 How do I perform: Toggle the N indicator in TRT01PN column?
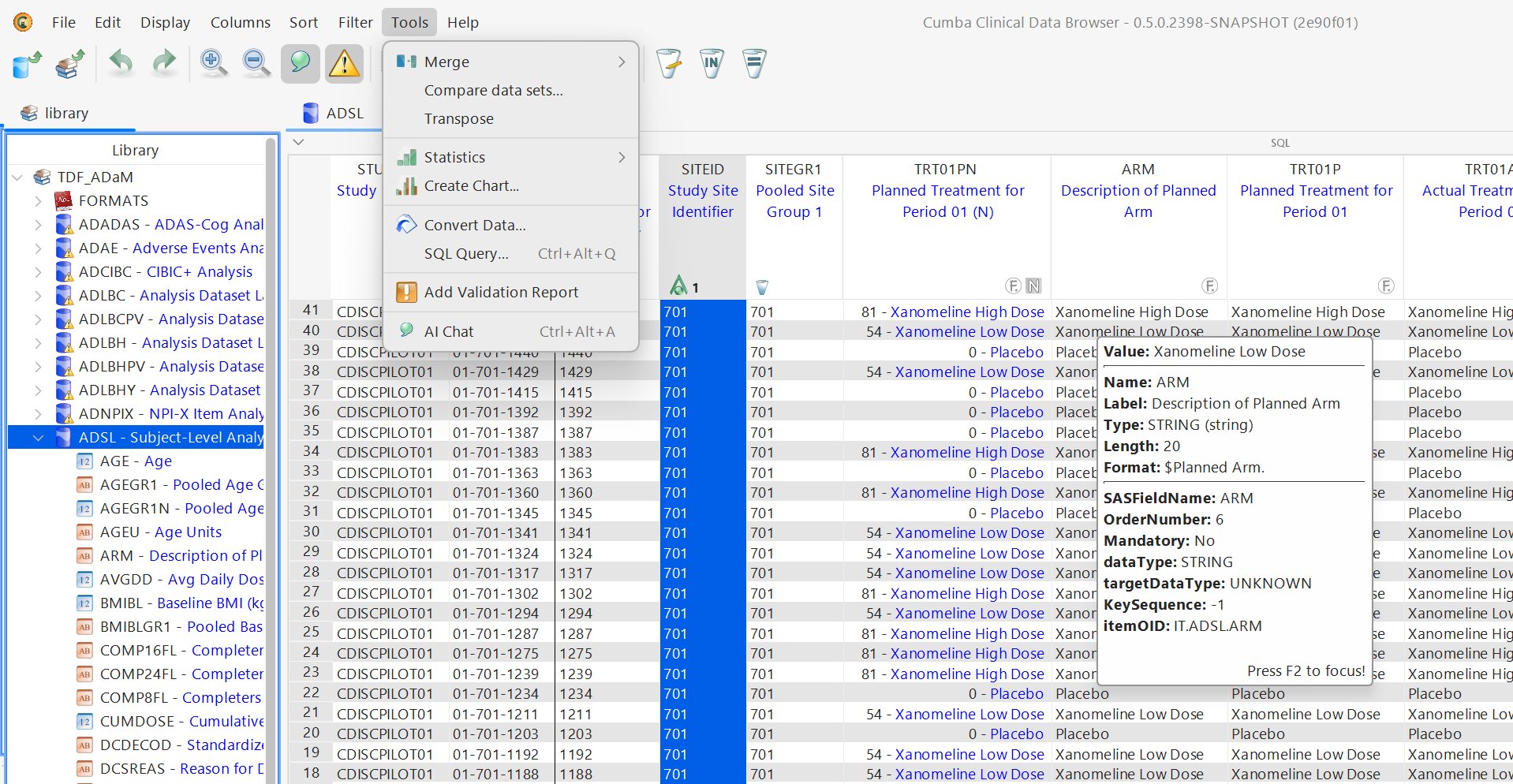click(1033, 286)
